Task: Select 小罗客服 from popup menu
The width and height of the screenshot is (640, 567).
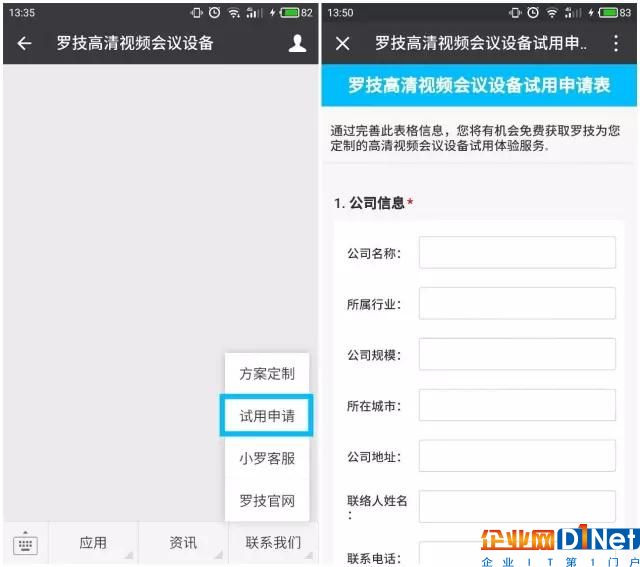Action: pos(267,458)
